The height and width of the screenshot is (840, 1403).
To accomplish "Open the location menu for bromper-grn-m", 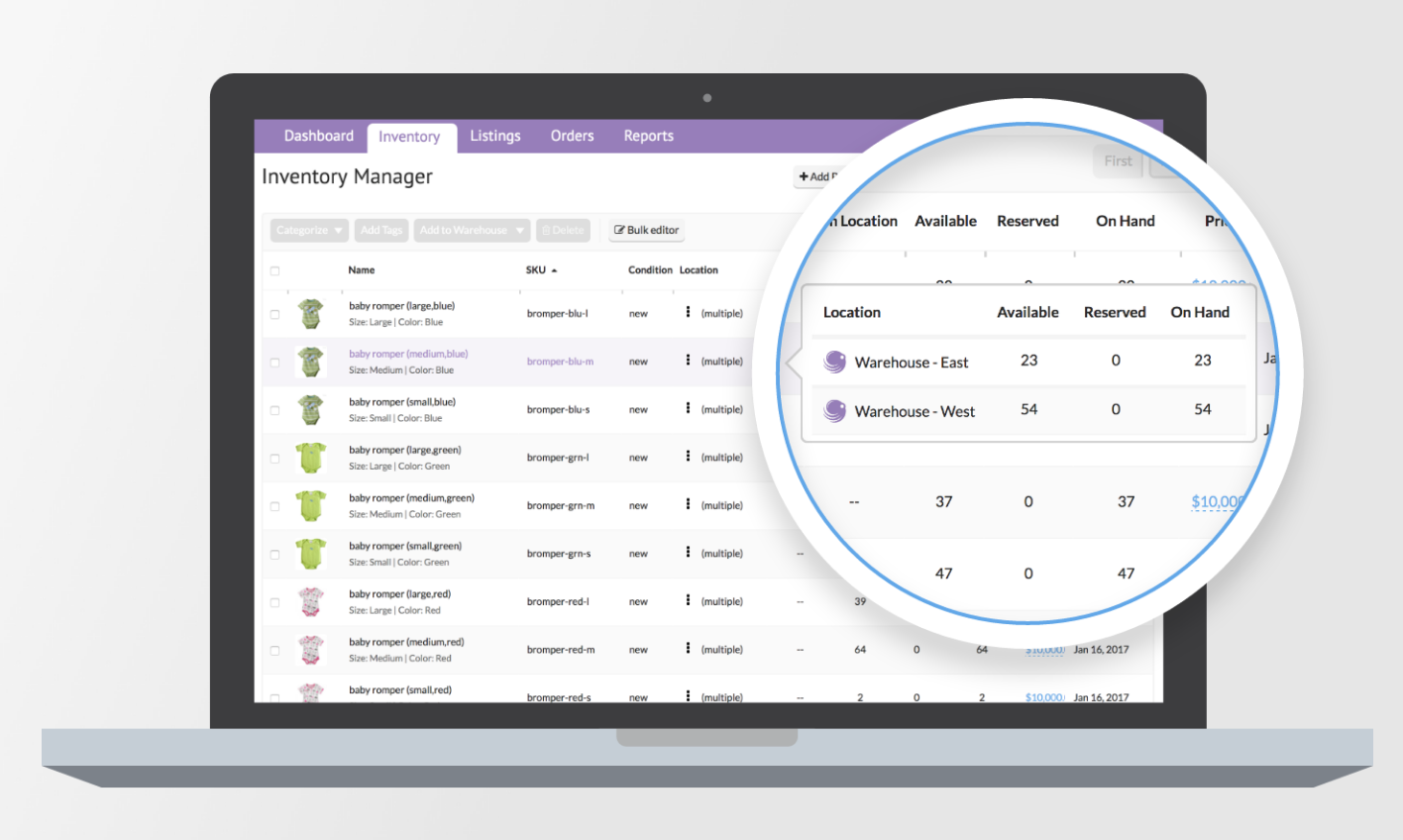I will (x=686, y=505).
